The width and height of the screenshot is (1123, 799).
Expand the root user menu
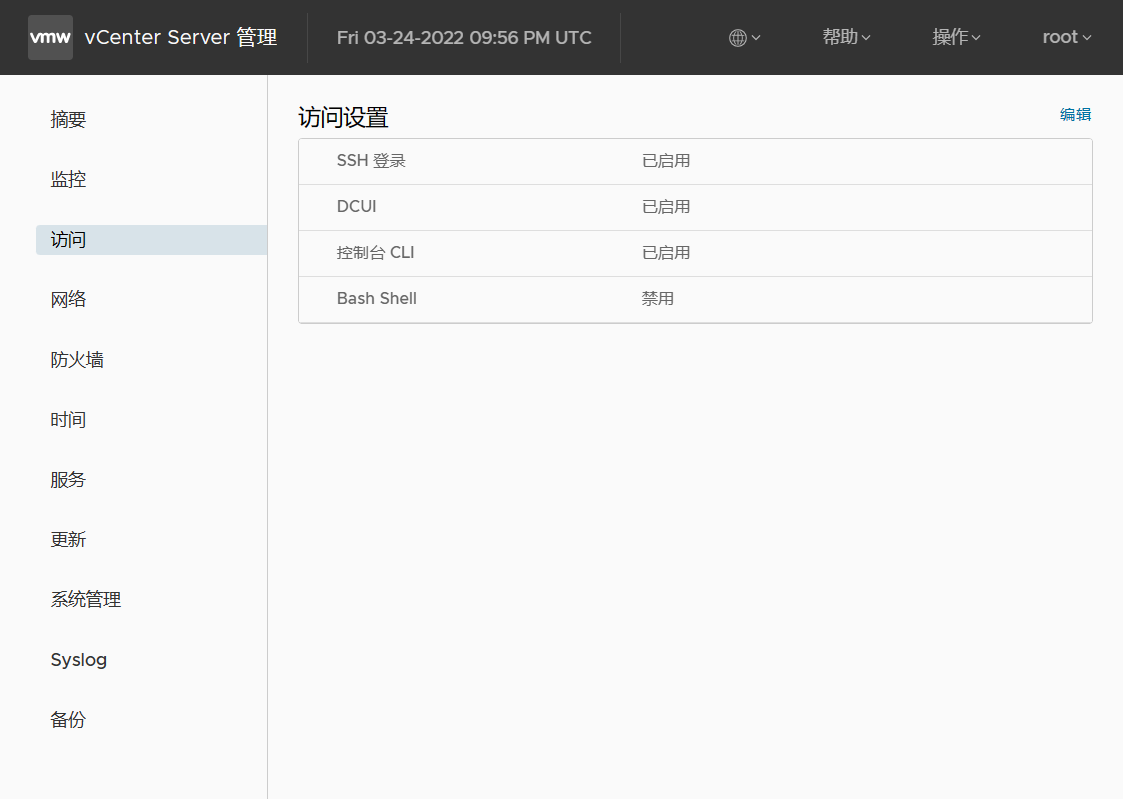pyautogui.click(x=1066, y=38)
